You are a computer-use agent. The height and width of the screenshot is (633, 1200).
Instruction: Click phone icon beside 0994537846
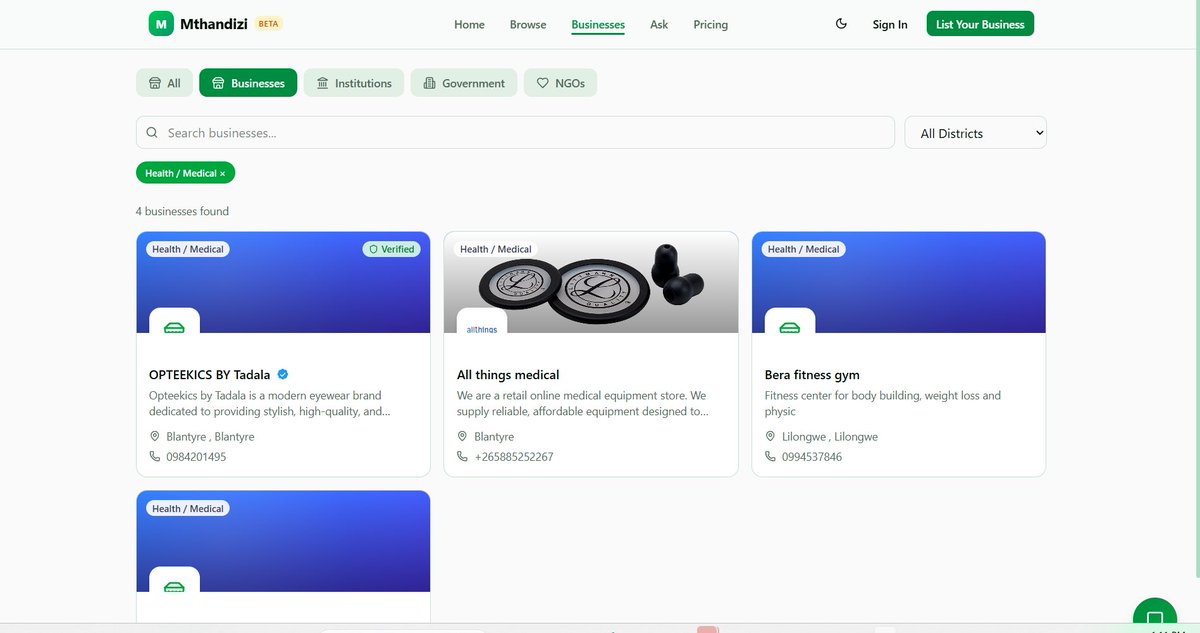pos(771,457)
